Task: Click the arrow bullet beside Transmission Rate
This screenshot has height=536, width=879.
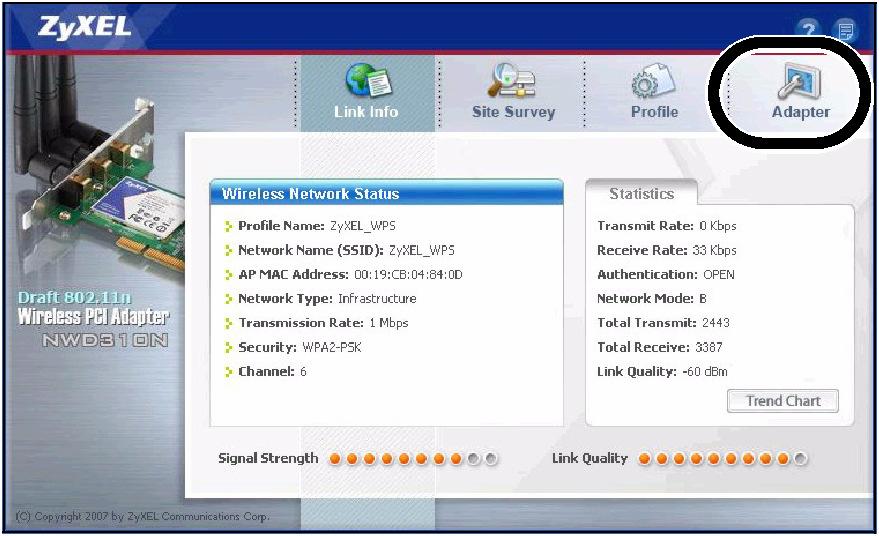Action: 228,323
